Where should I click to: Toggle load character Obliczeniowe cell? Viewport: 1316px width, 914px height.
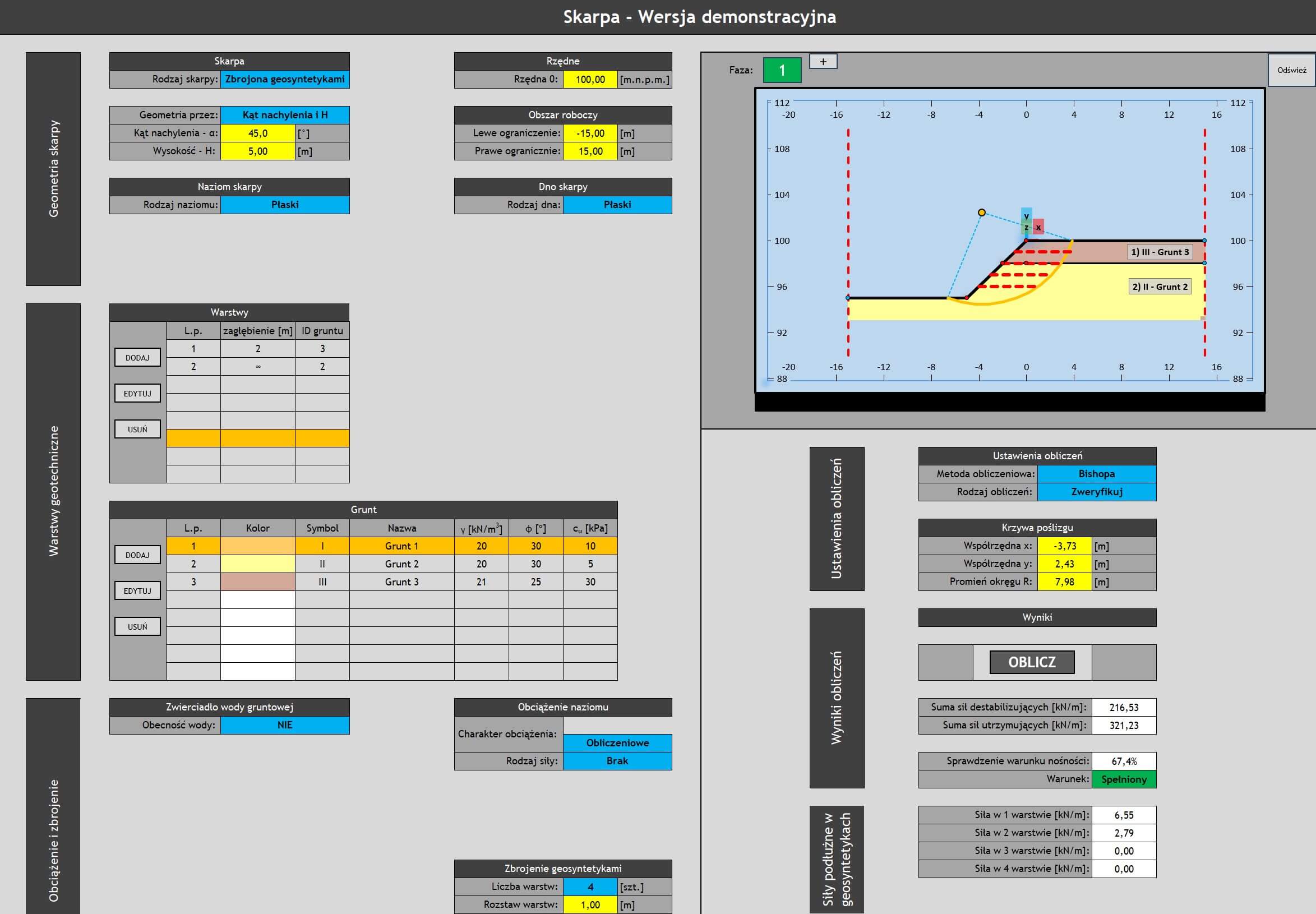coord(617,743)
